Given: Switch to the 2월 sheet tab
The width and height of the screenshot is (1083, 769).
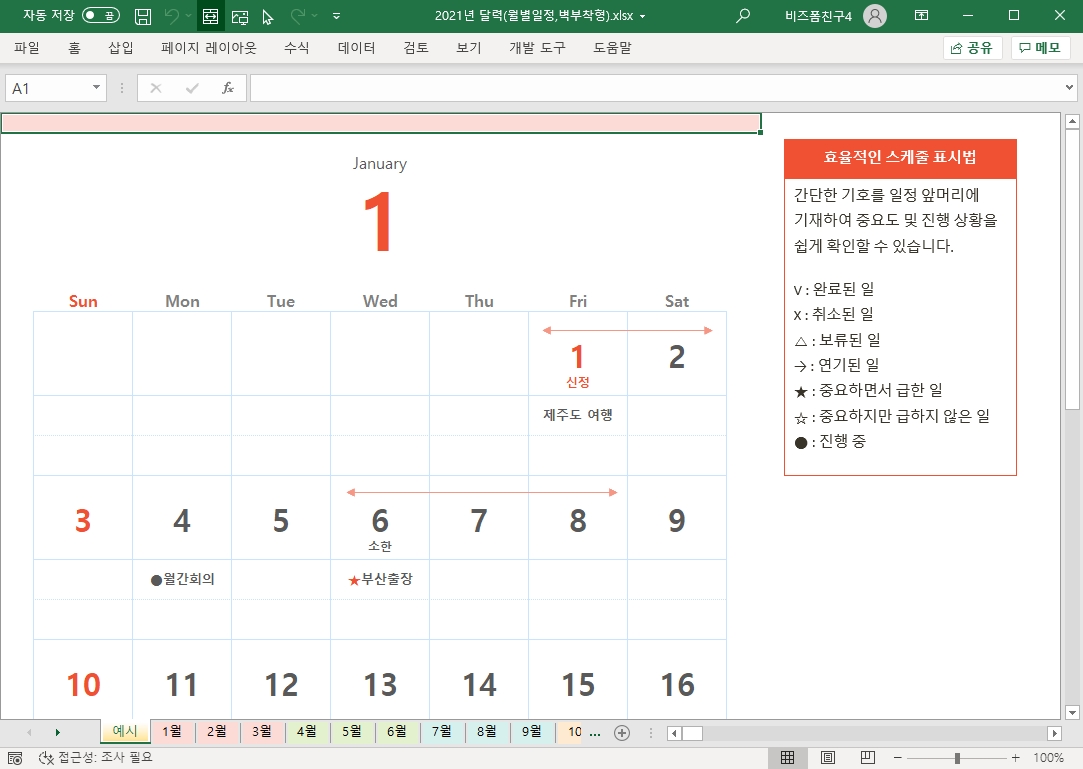Looking at the screenshot, I should [216, 732].
